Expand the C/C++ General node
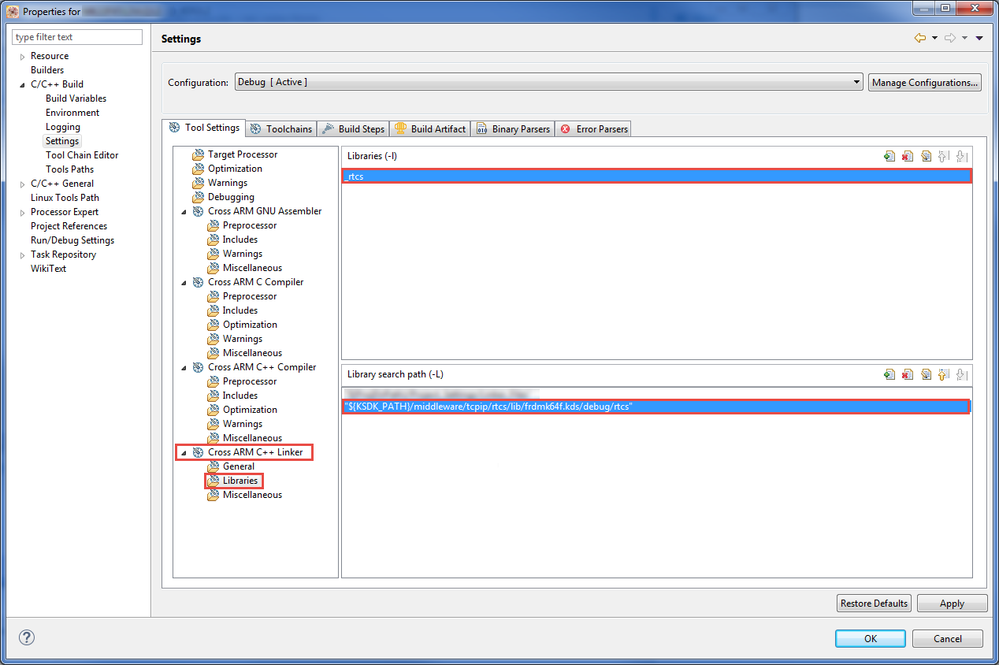Image resolution: width=999 pixels, height=665 pixels. click(22, 184)
